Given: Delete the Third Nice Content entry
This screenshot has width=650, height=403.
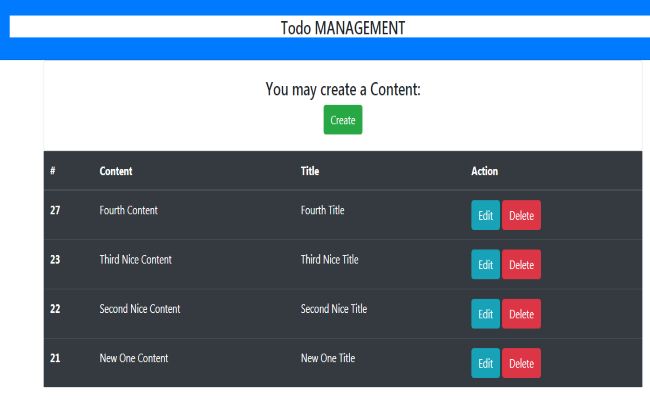Looking at the screenshot, I should click(521, 265).
